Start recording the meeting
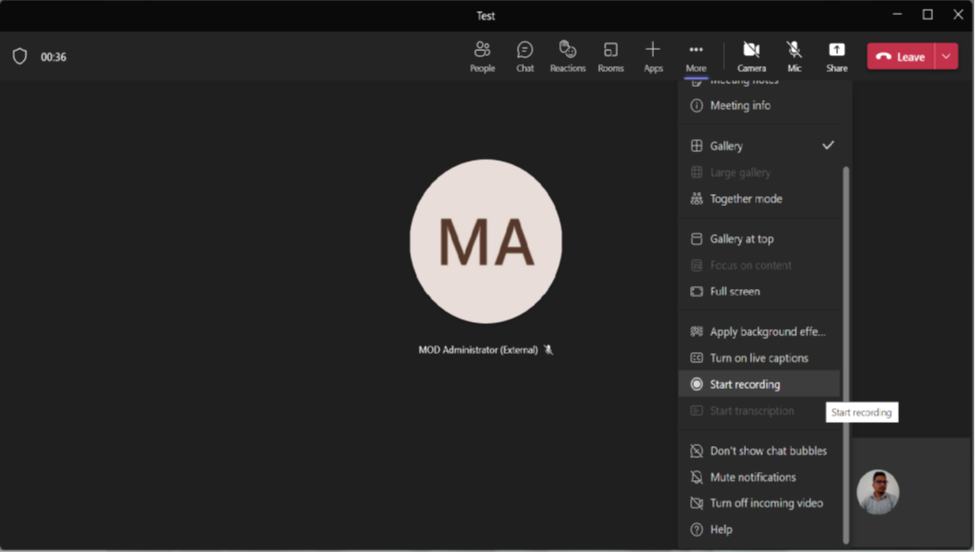This screenshot has height=553, width=975. (759, 384)
